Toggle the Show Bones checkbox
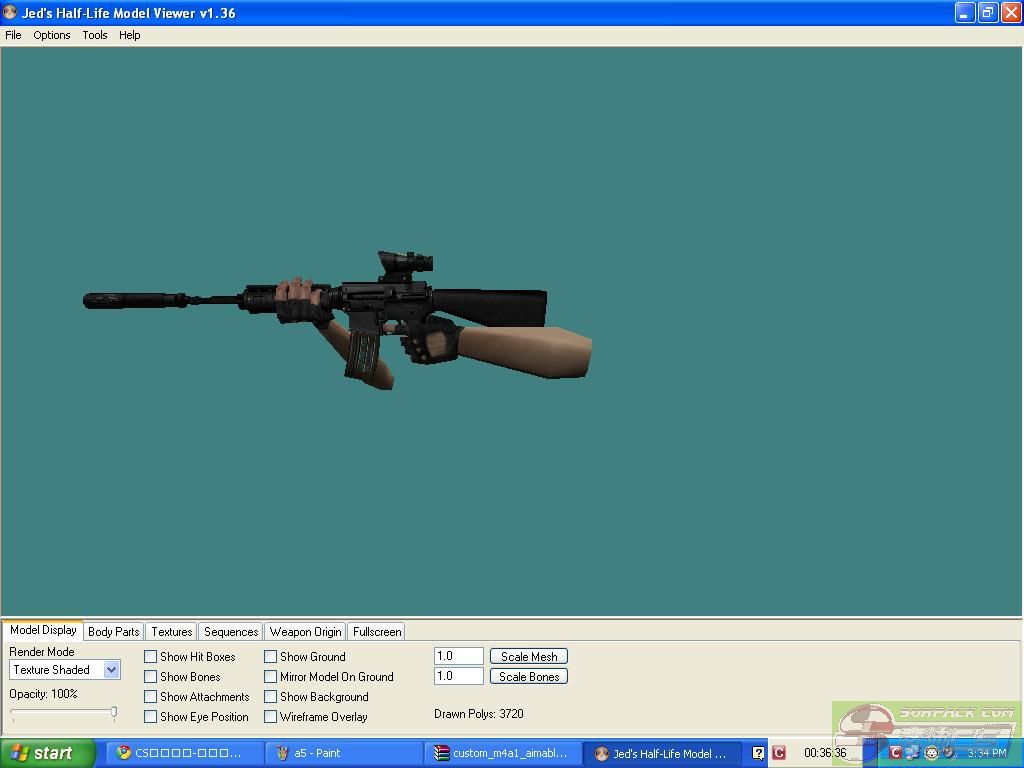This screenshot has width=1024, height=768. 151,677
